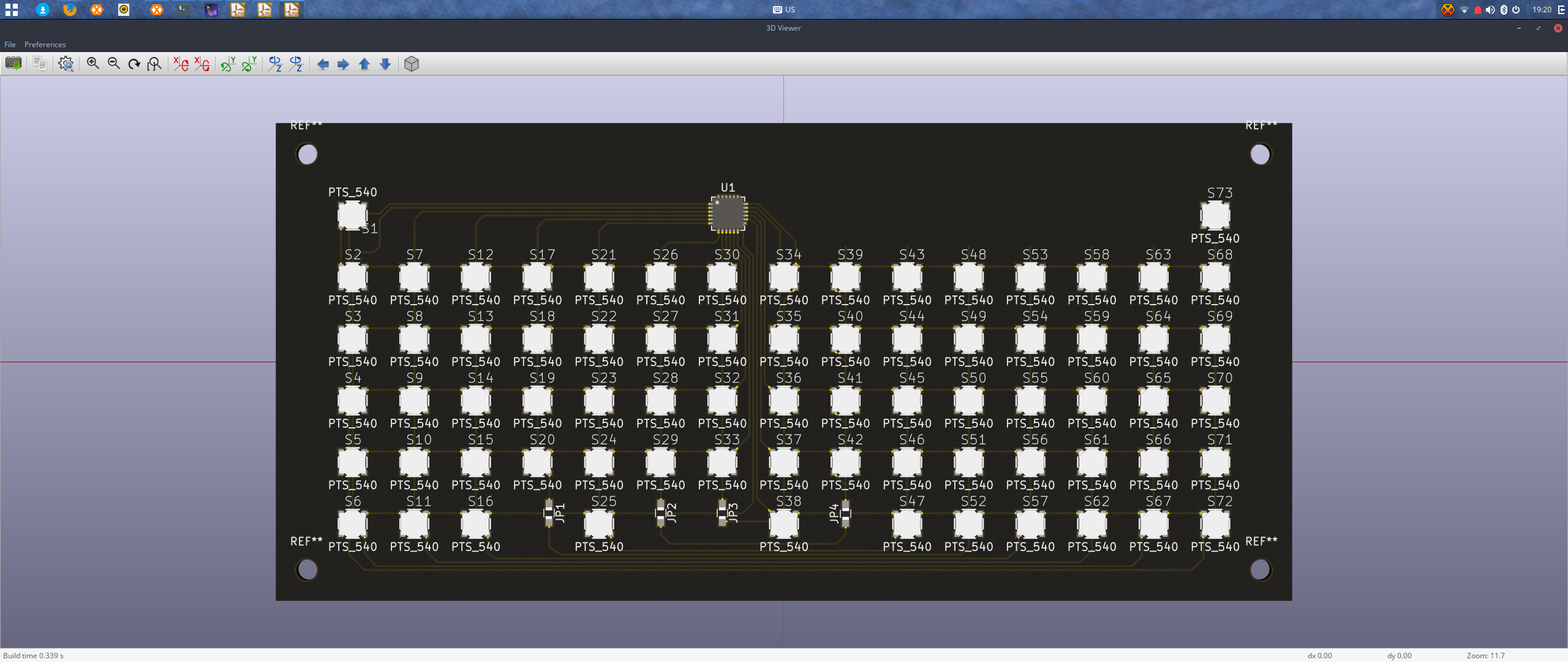Open the File menu

point(10,45)
